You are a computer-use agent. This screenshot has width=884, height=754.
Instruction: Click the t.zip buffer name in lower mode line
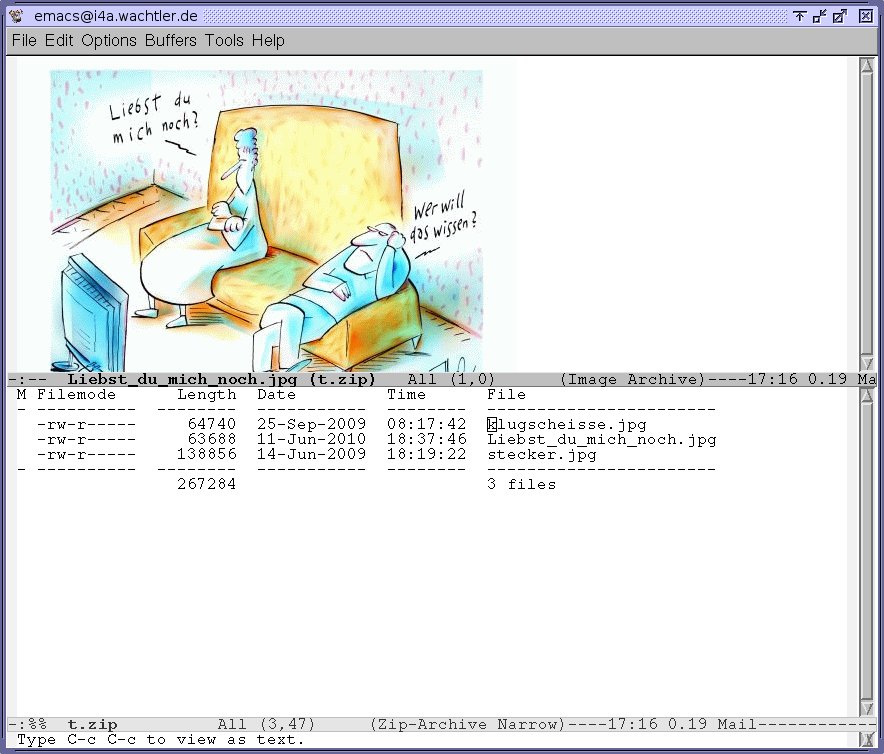[92, 724]
